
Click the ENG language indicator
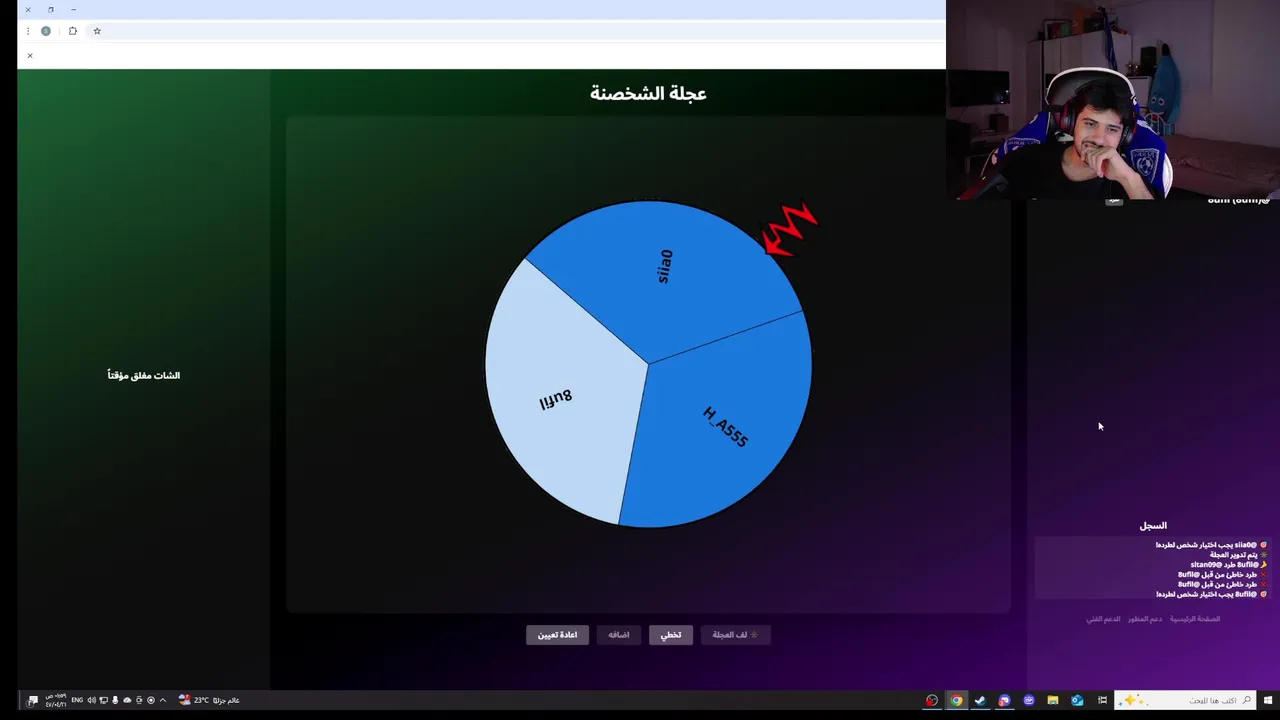pyautogui.click(x=77, y=700)
